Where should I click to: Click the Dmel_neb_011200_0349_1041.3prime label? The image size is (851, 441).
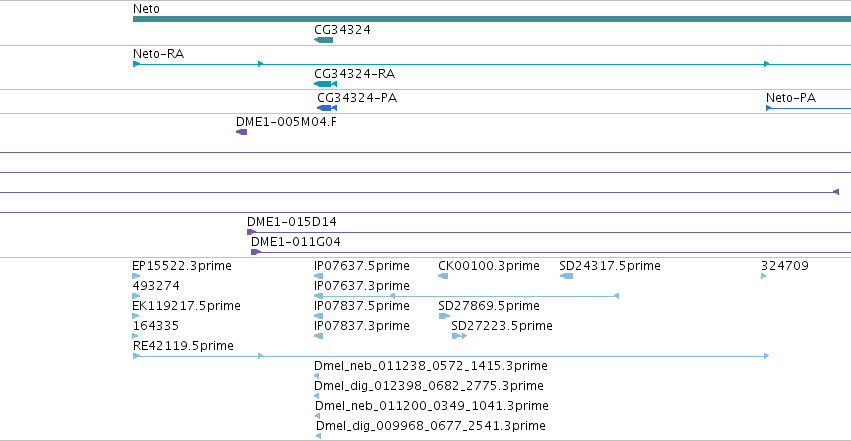(x=431, y=406)
